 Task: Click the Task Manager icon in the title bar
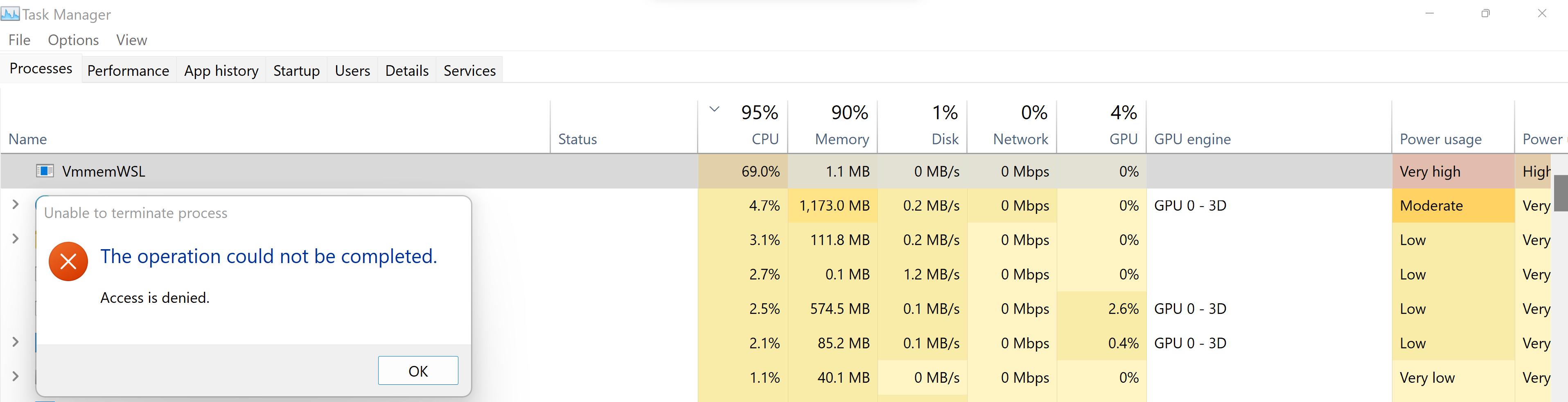pyautogui.click(x=10, y=14)
